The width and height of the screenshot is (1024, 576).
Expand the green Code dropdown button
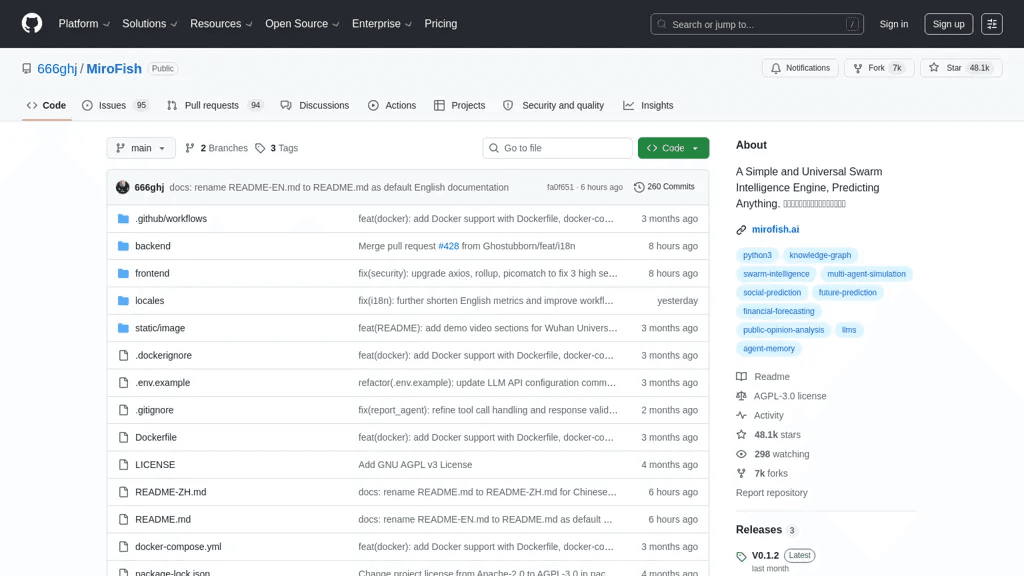[673, 148]
